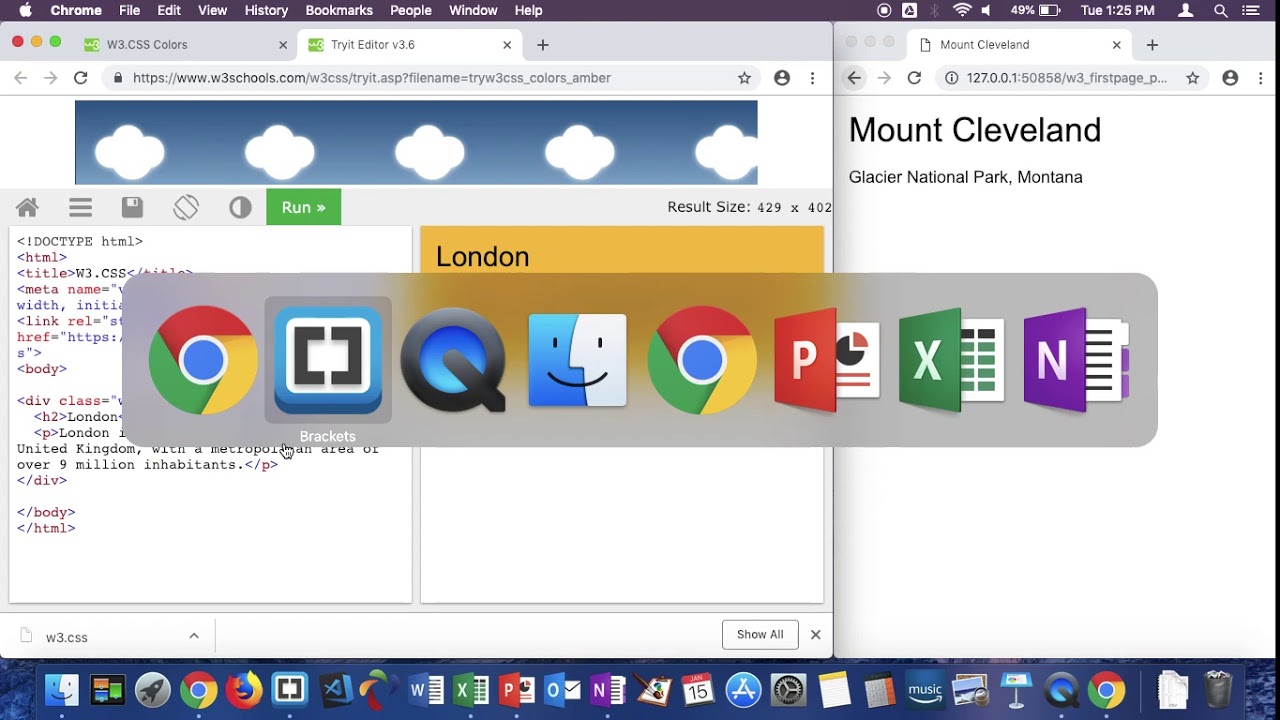Open the Window menu
This screenshot has height=720, width=1280.
pos(473,10)
